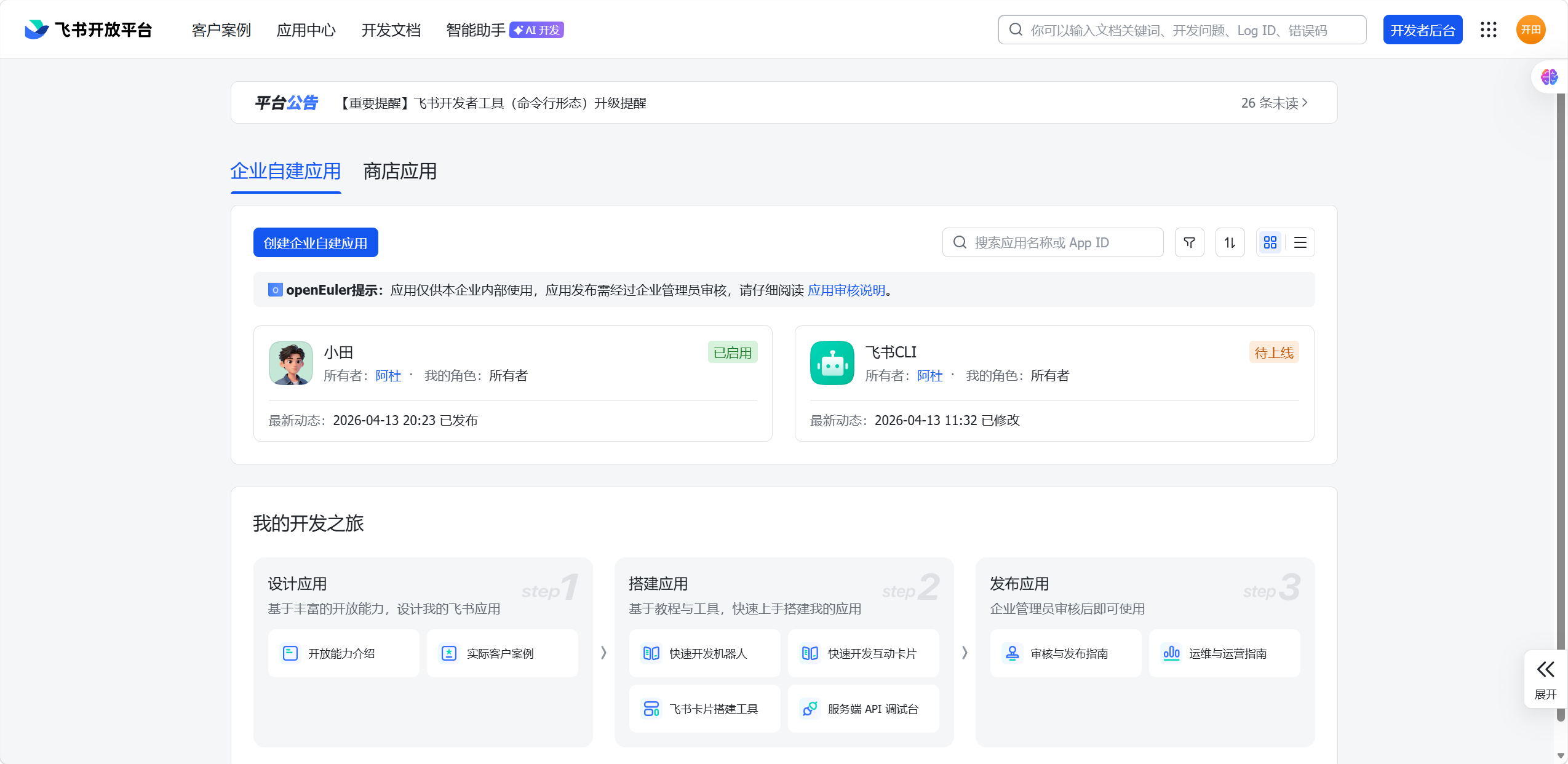Open the 飞书开发者工具 upgrade announcement
The image size is (1568, 764).
tap(491, 103)
